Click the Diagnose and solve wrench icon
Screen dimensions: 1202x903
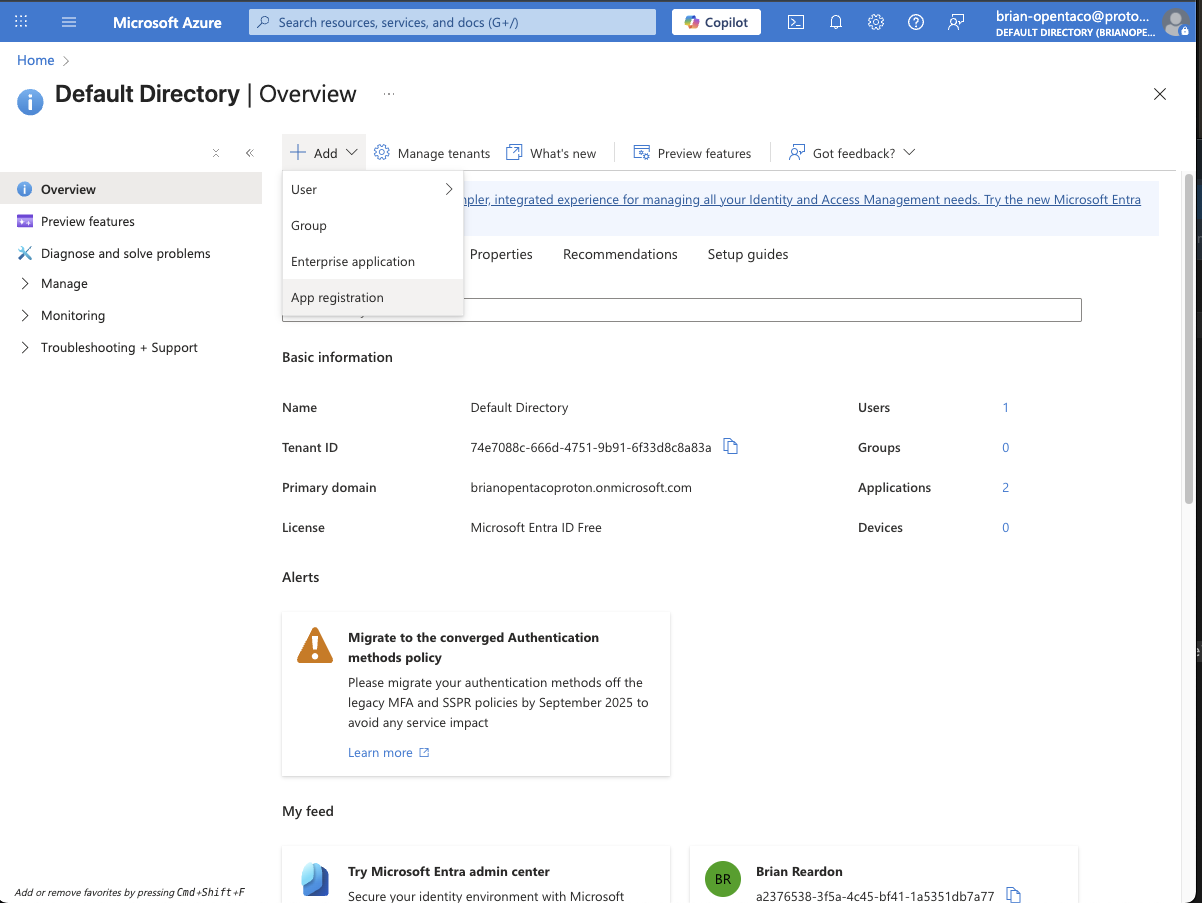click(25, 253)
